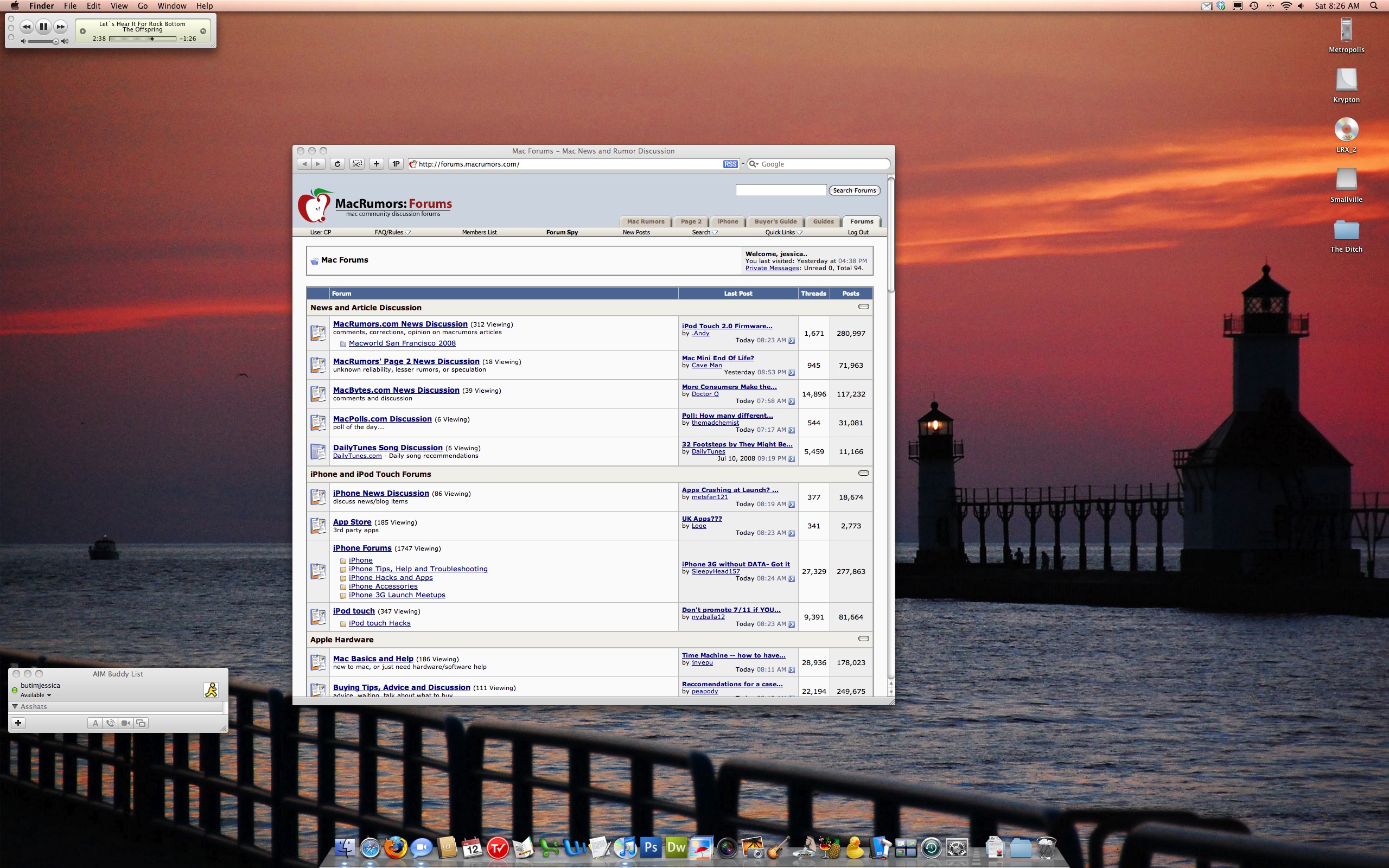The height and width of the screenshot is (868, 1389).
Task: Start video chat in AIM Buddy List
Action: point(126,723)
